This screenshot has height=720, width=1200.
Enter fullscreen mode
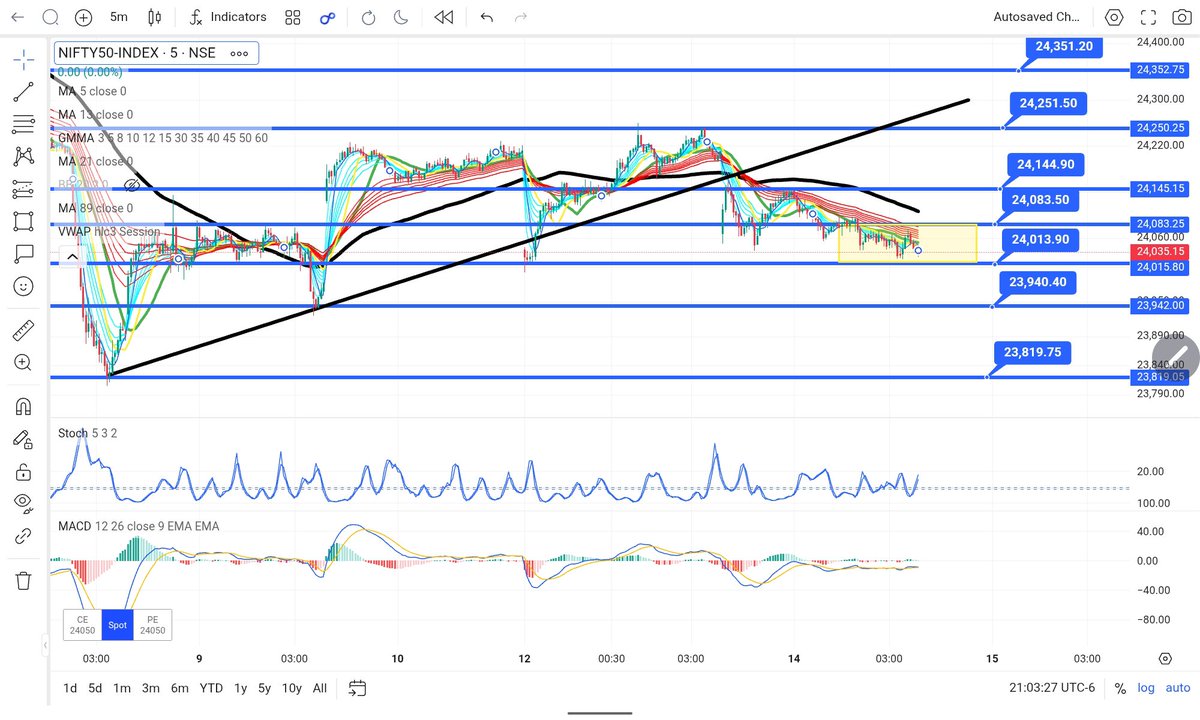[x=1148, y=17]
